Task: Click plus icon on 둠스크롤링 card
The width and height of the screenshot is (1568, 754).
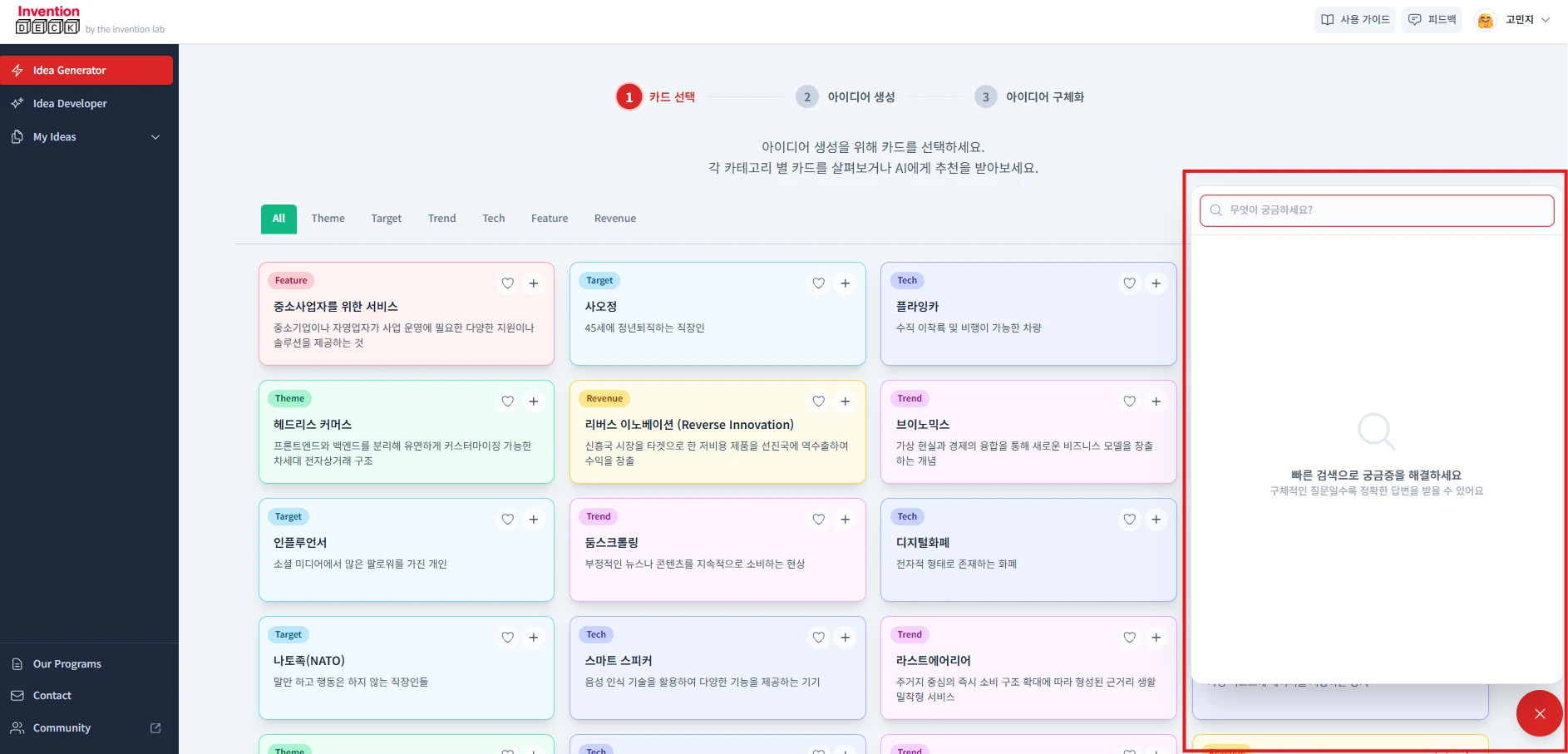Action: click(845, 520)
